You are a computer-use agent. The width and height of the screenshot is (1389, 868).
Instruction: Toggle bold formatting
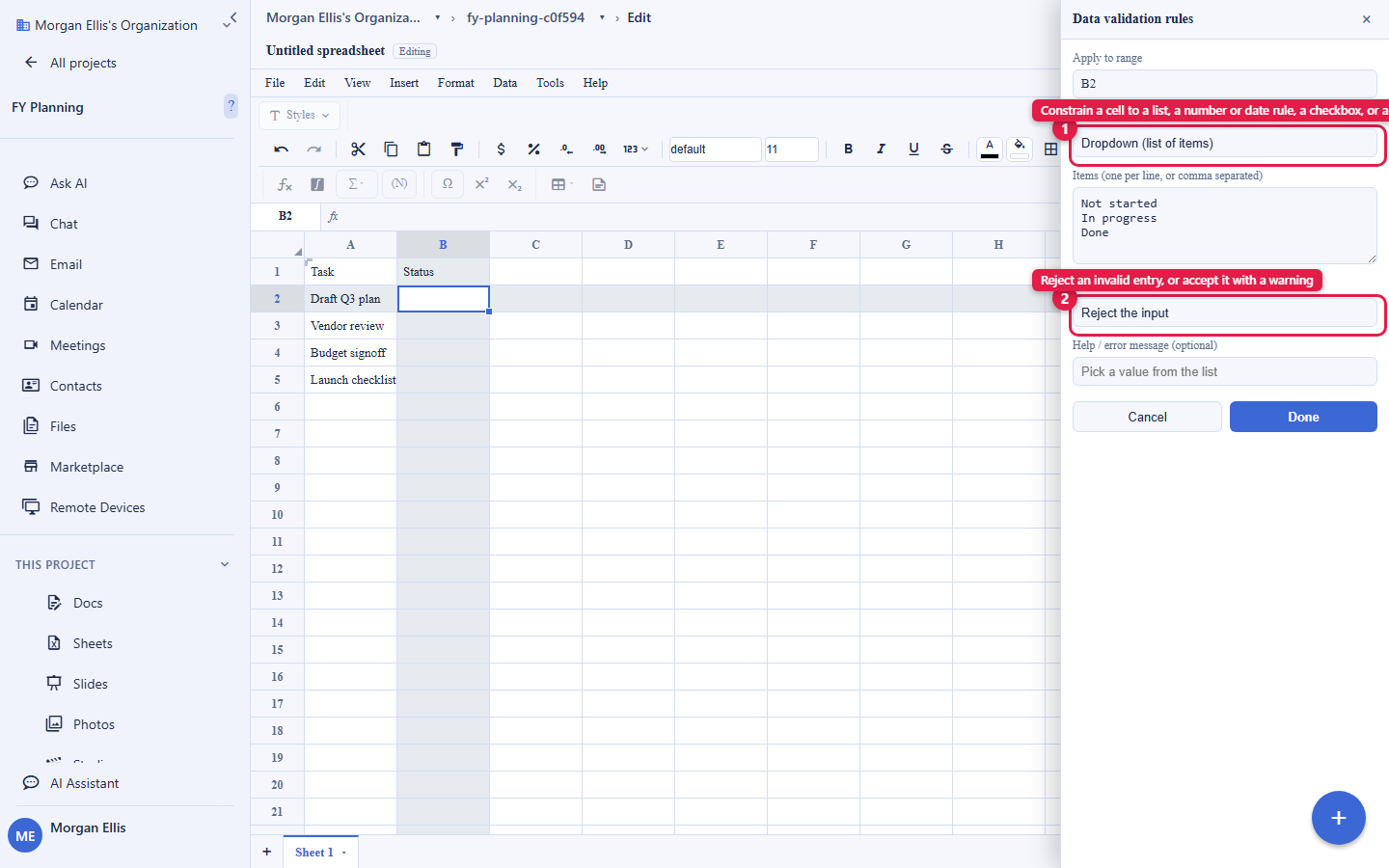[x=849, y=149]
